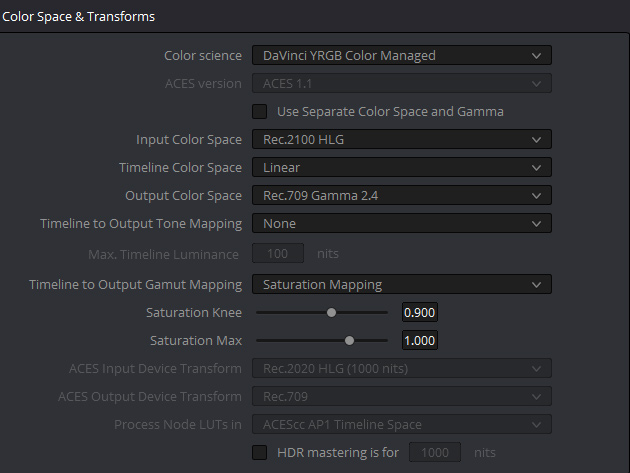
Task: Click the Timeline Color Space label
Action: click(180, 168)
